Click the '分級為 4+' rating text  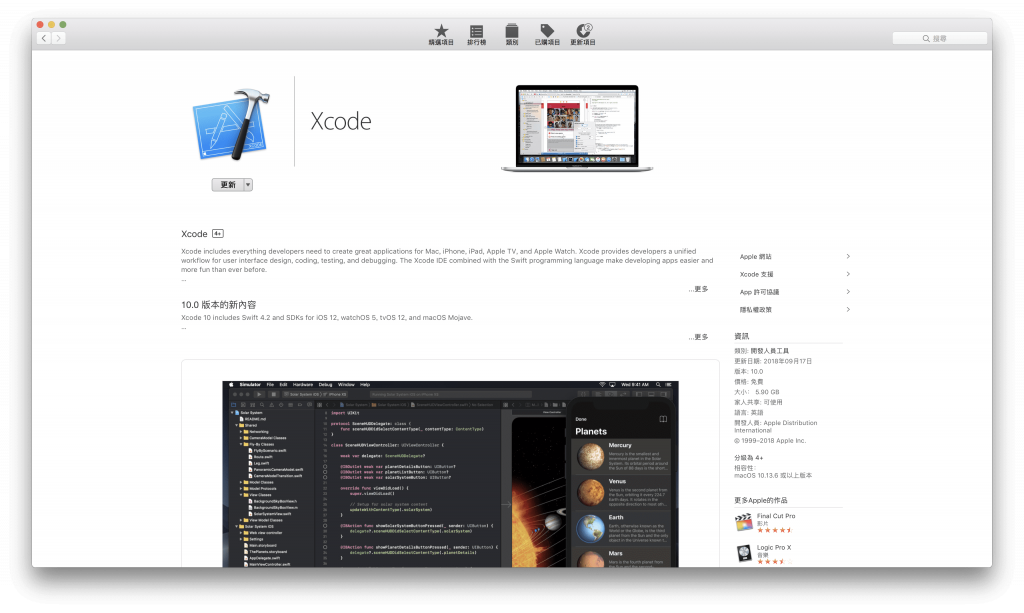click(748, 458)
